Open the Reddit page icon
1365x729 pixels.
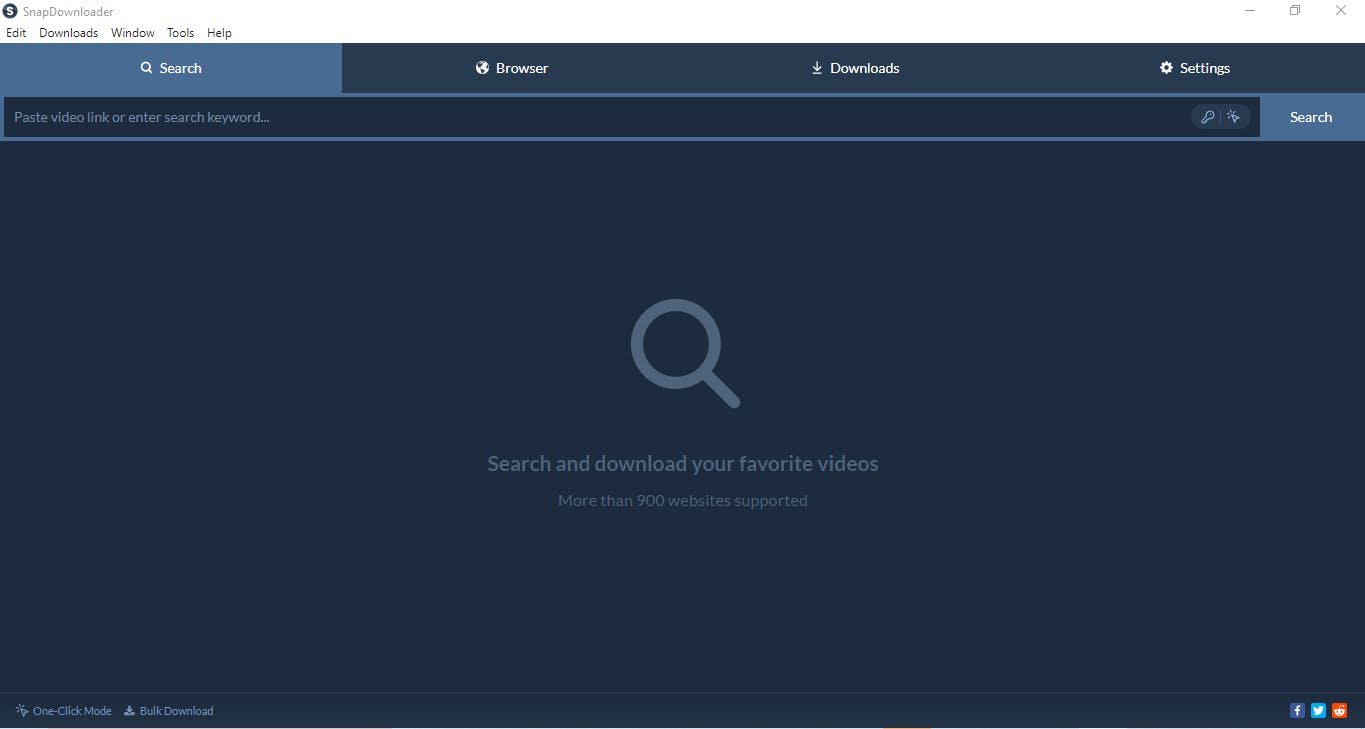point(1339,711)
